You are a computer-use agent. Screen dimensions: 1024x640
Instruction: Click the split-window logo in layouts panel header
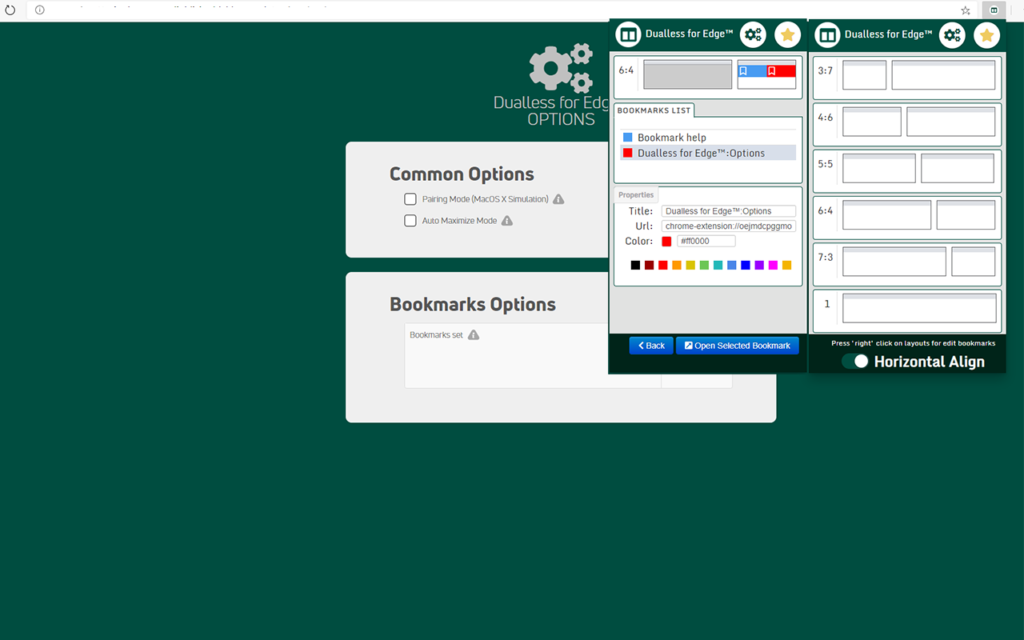click(x=827, y=35)
